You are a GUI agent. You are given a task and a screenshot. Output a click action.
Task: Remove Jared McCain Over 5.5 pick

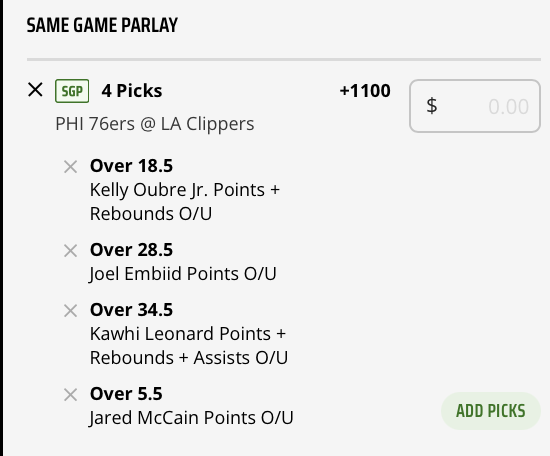(x=71, y=395)
